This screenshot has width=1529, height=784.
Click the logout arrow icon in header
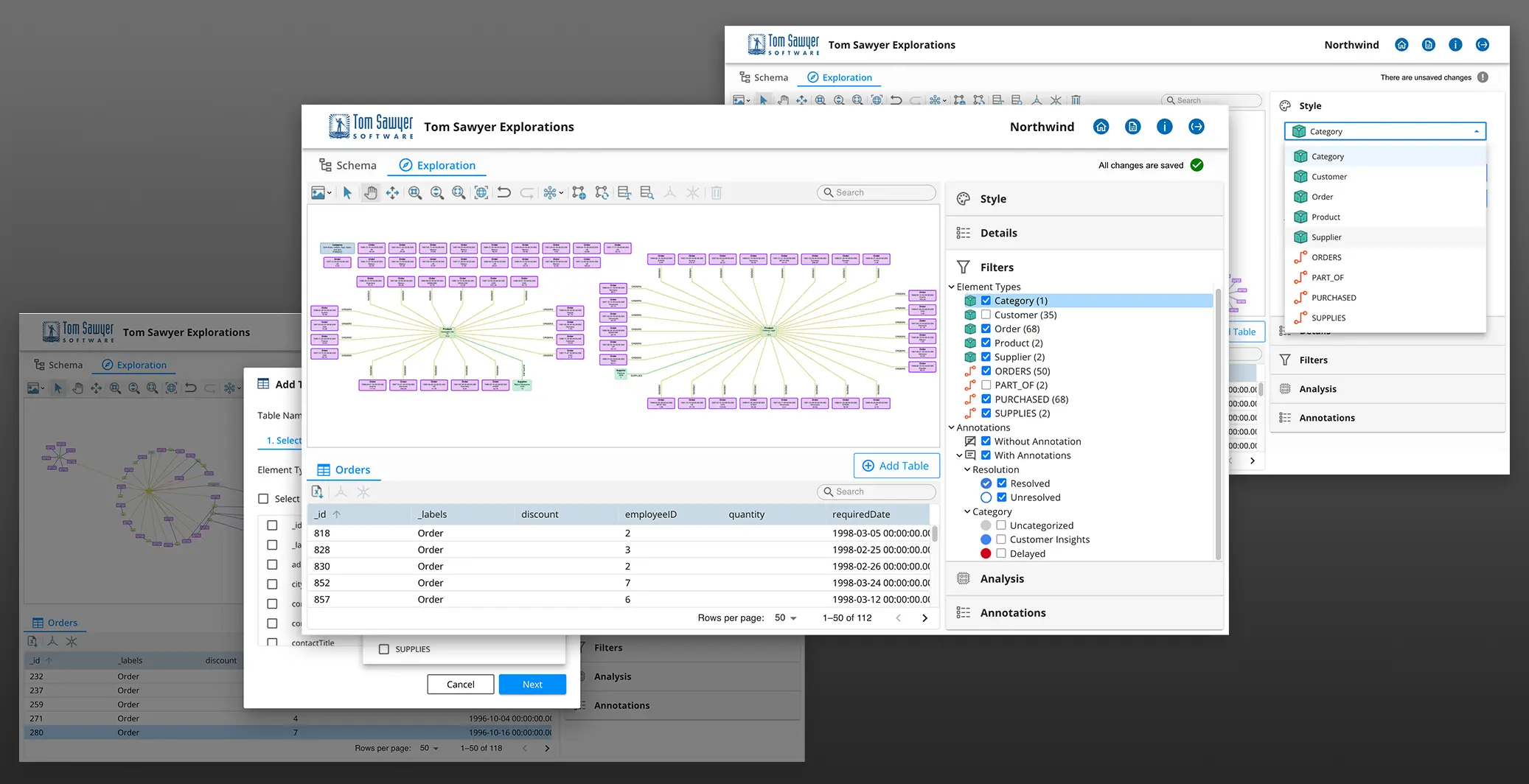click(1197, 127)
